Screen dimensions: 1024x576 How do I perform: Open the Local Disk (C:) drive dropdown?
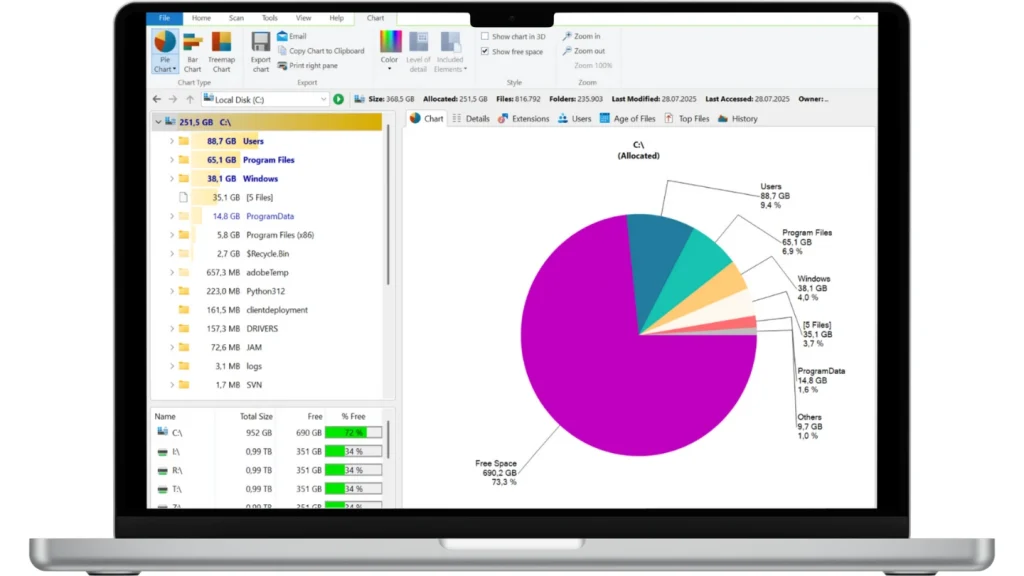[323, 99]
